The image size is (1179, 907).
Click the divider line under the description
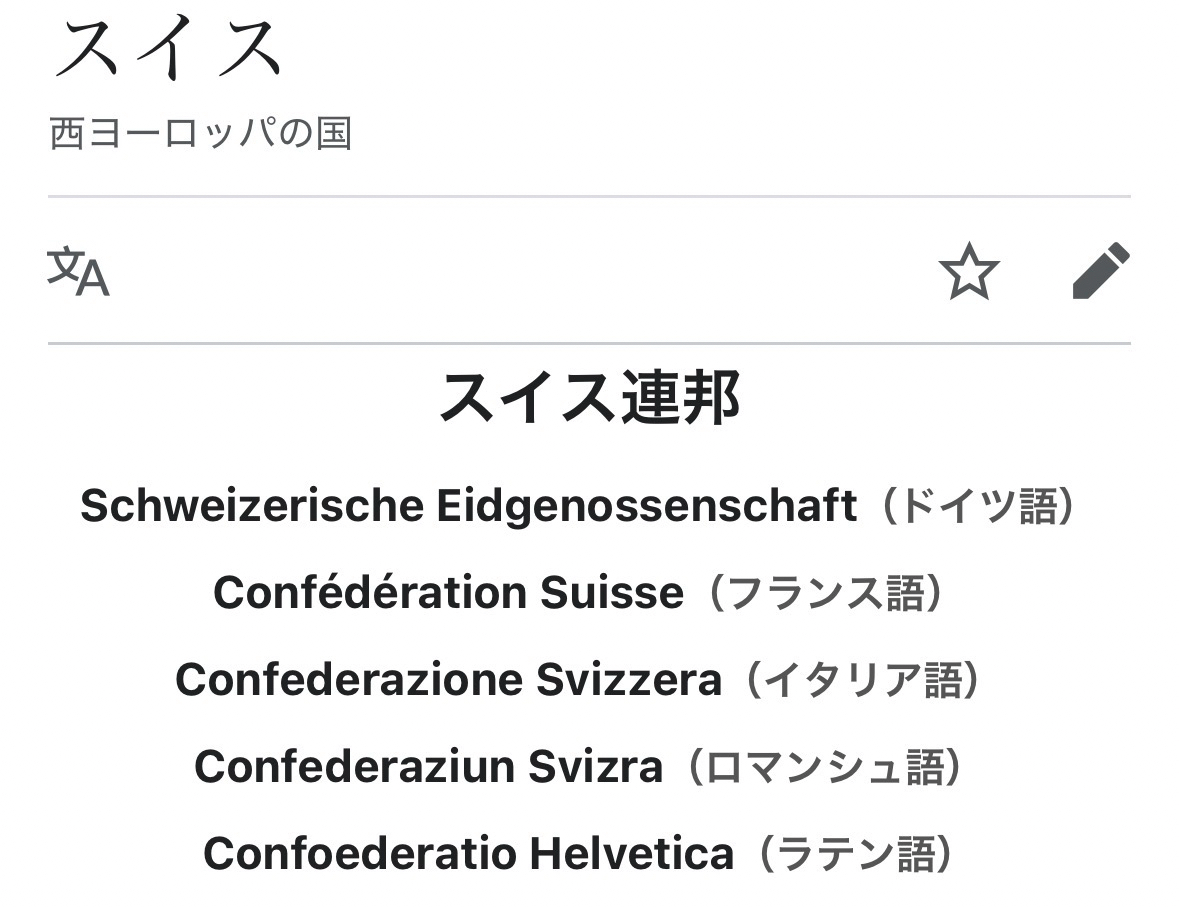click(x=589, y=197)
